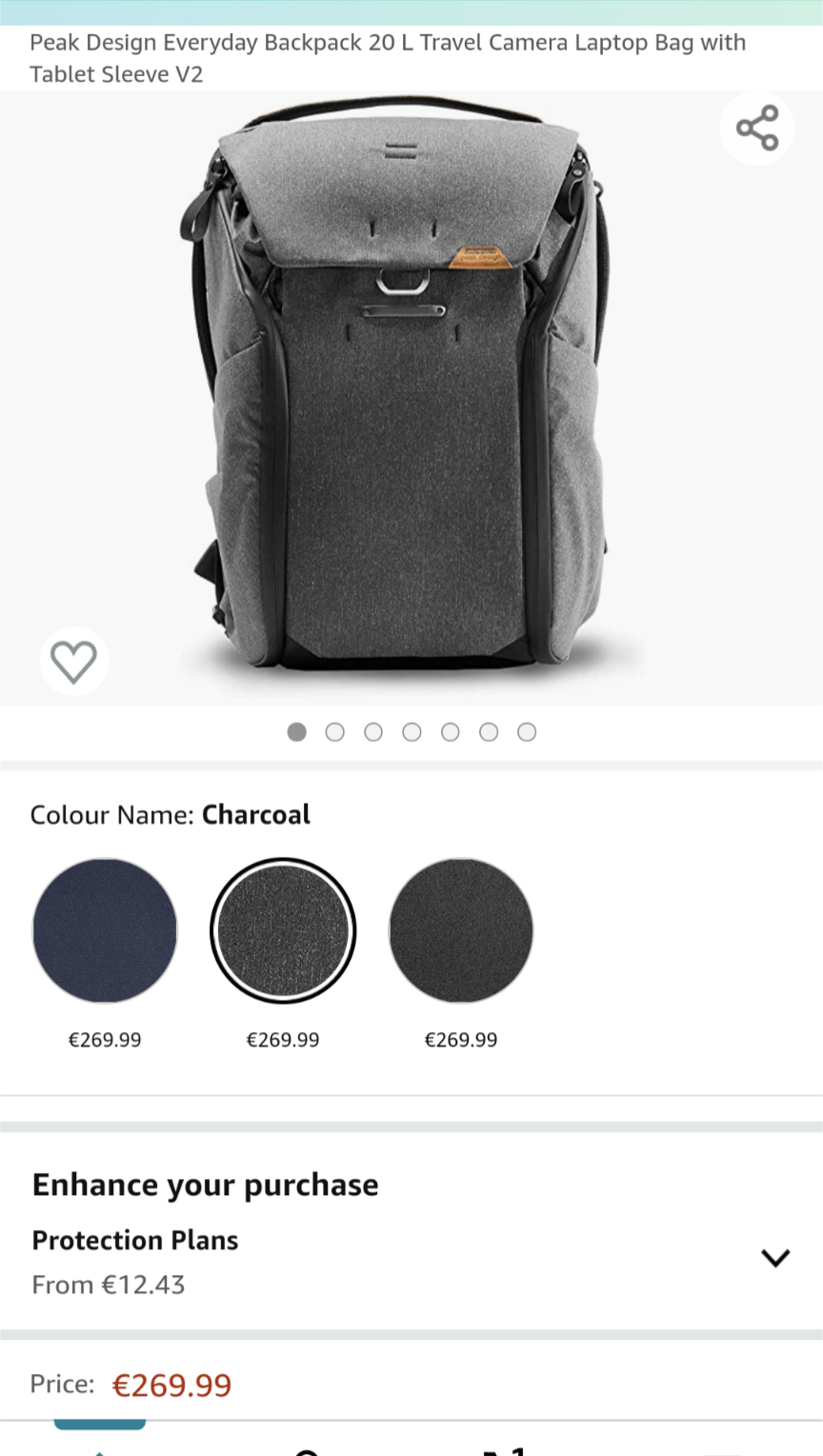Screen dimensions: 823x1456
Task: Toggle the wishlist heart on the product image
Action: coord(73,661)
